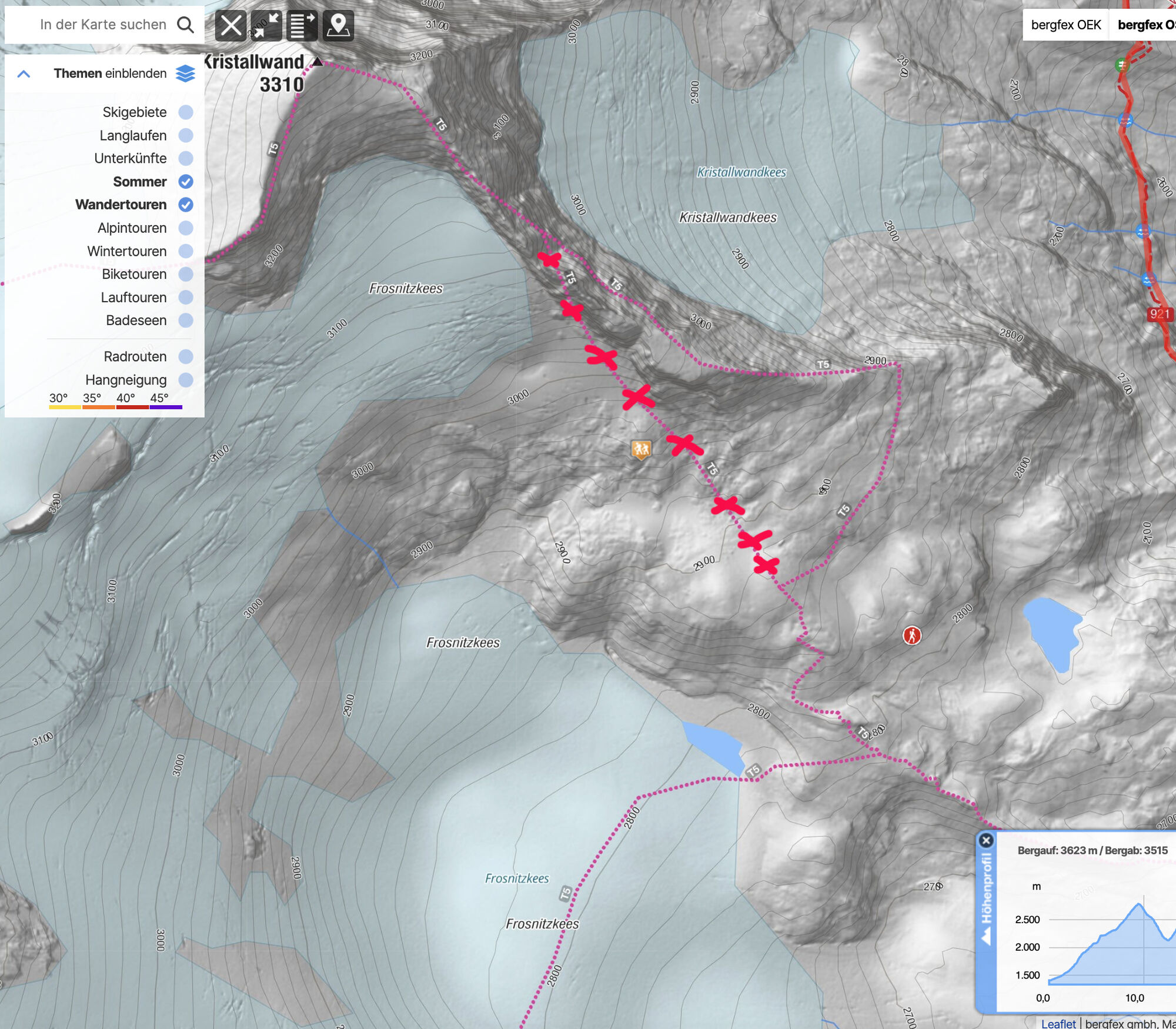The image size is (1176, 1029).
Task: Click the 45° purple slope legend swatch
Action: [166, 407]
